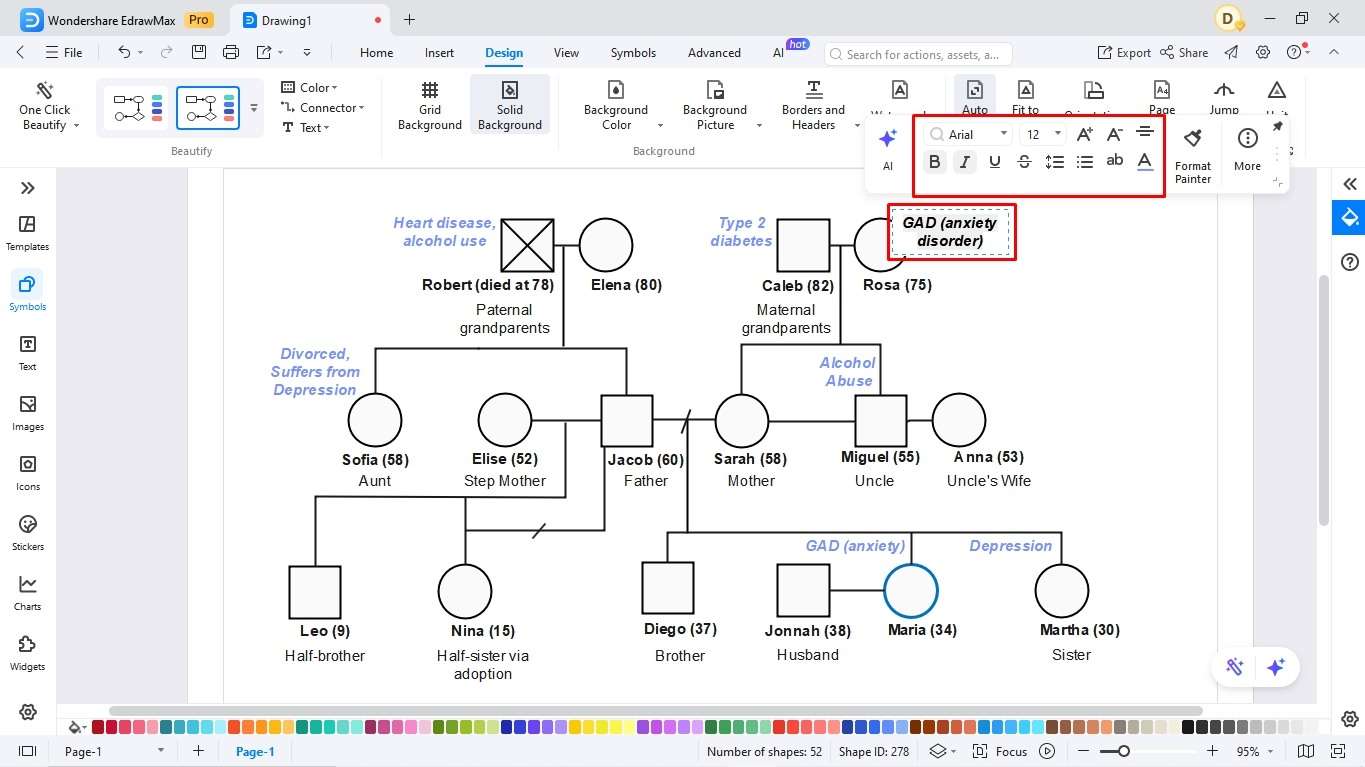This screenshot has height=767, width=1365.
Task: Click the presentation play icon in status bar
Action: [1047, 751]
